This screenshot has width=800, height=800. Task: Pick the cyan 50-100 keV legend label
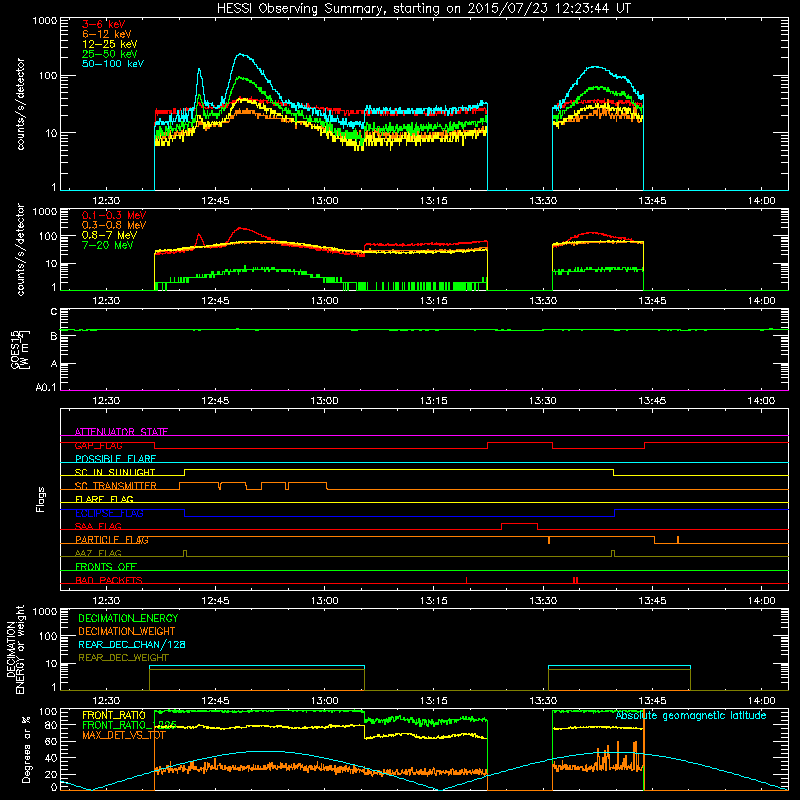(x=113, y=64)
